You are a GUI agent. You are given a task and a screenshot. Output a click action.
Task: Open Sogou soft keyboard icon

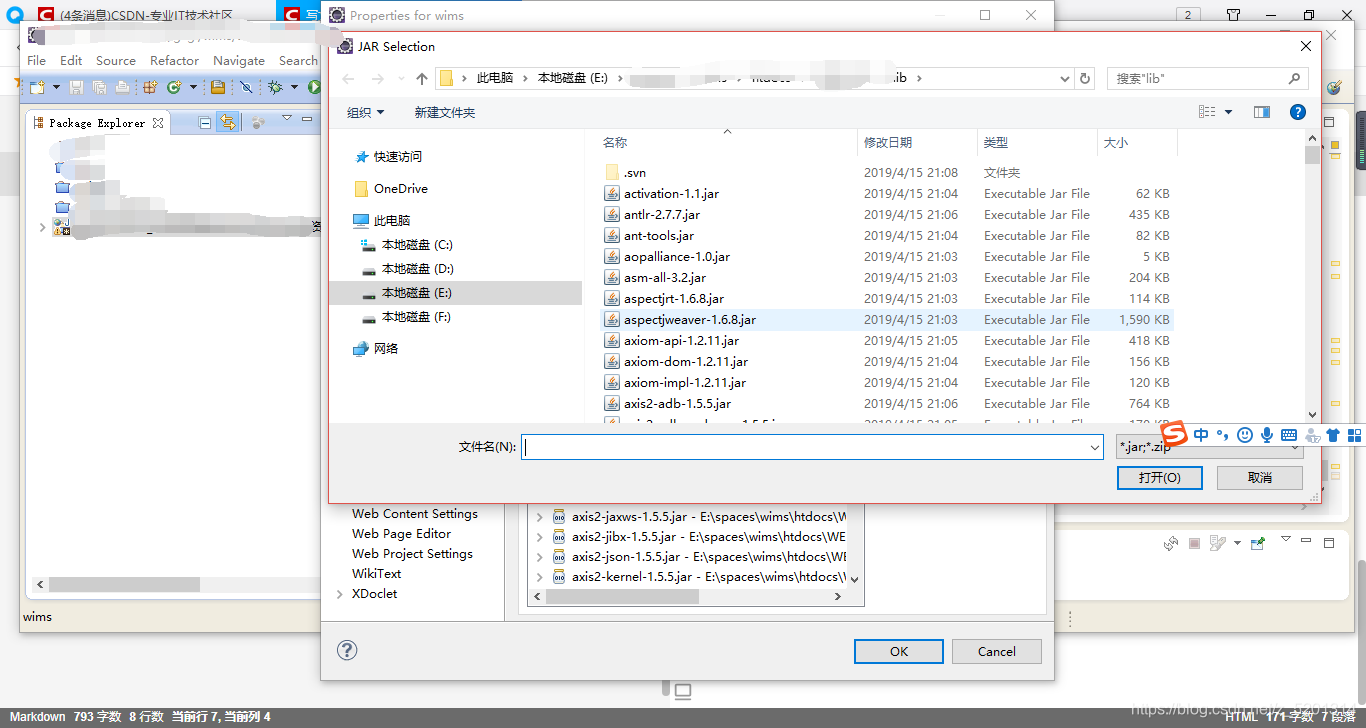1289,435
